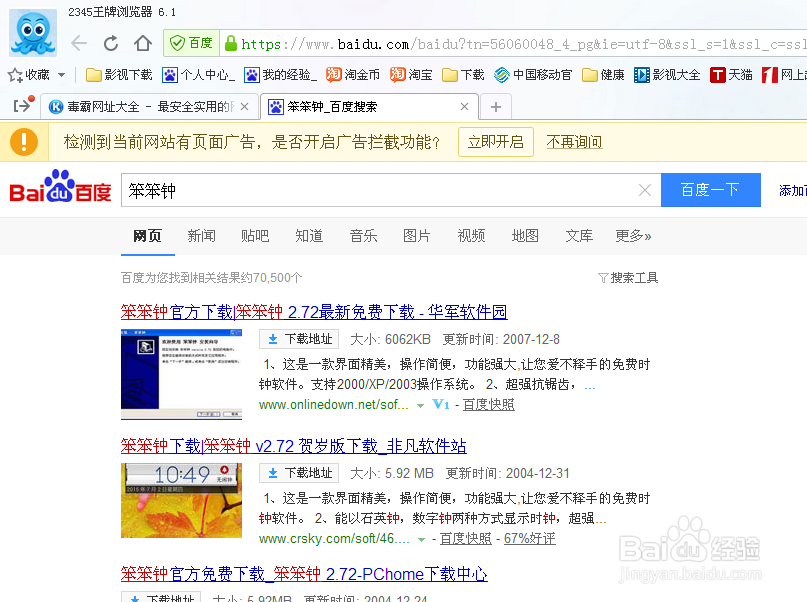
Task: Open the 健康 bookmark folder
Action: pos(603,75)
